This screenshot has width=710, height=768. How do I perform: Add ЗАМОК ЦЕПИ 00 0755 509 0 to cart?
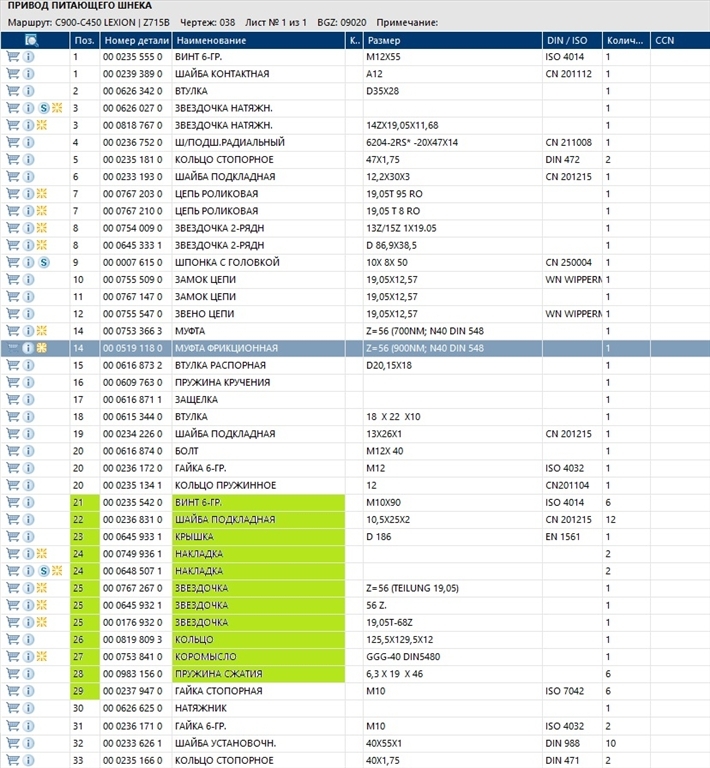(13, 279)
